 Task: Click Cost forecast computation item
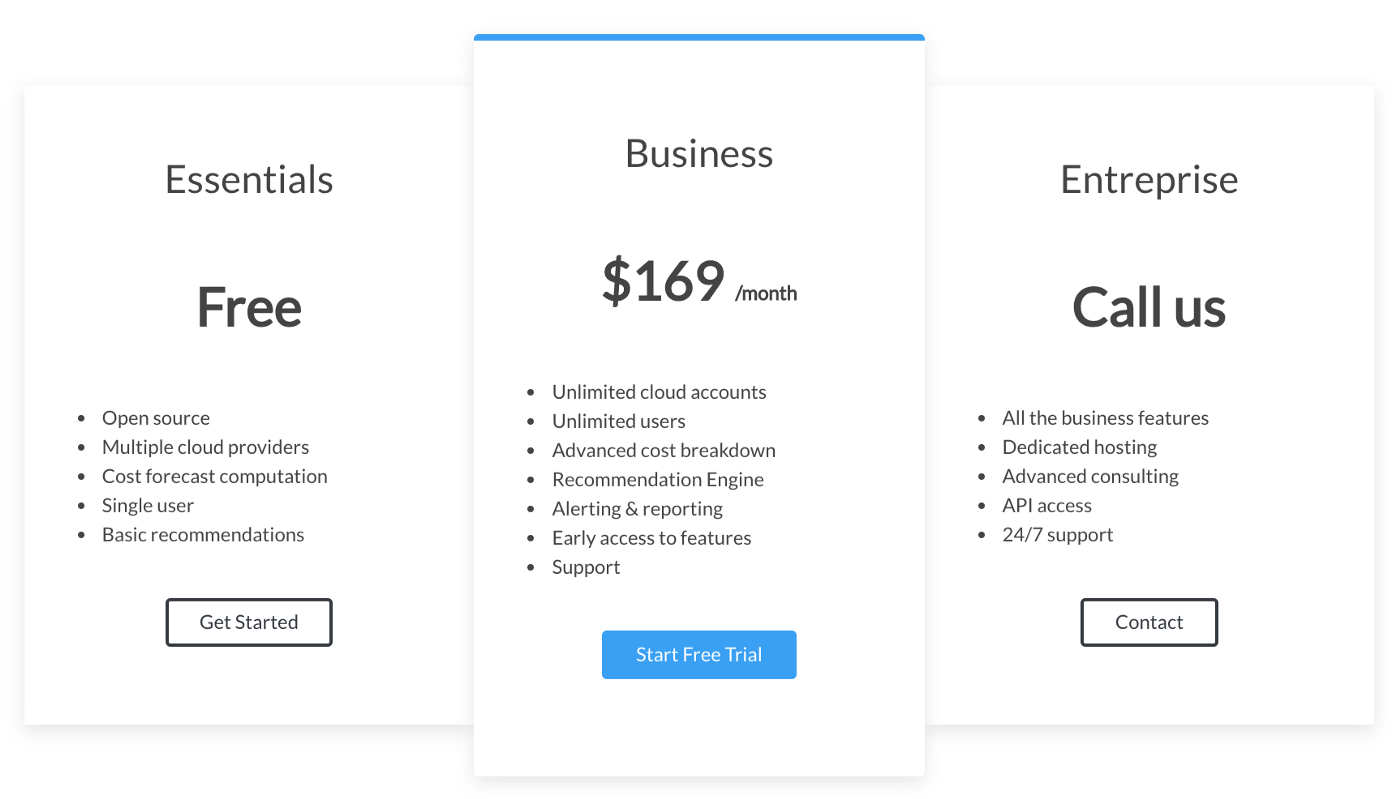tap(215, 476)
